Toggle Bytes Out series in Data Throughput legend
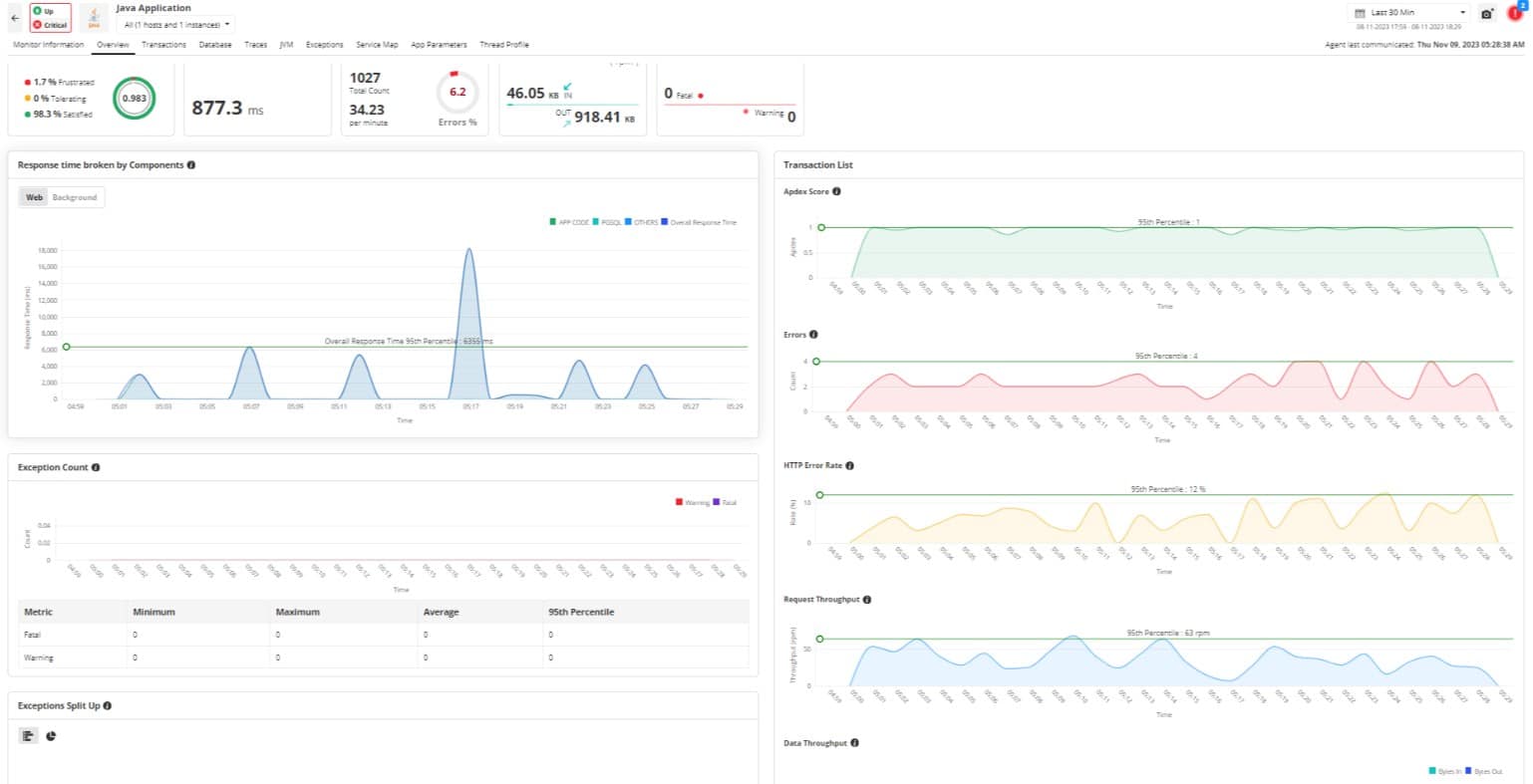The height and width of the screenshot is (784, 1533). tap(1484, 771)
